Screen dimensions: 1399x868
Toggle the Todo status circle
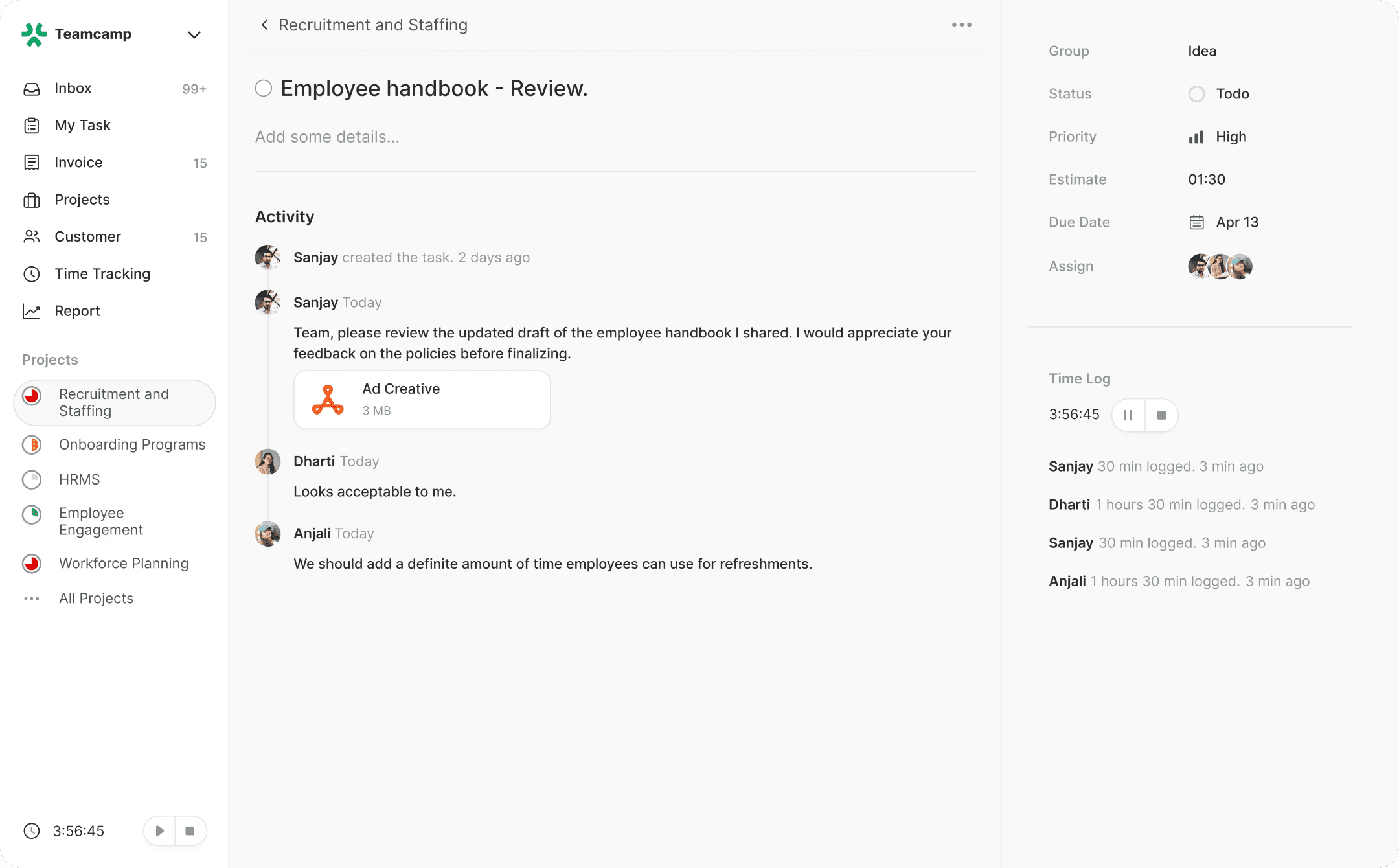(1196, 94)
